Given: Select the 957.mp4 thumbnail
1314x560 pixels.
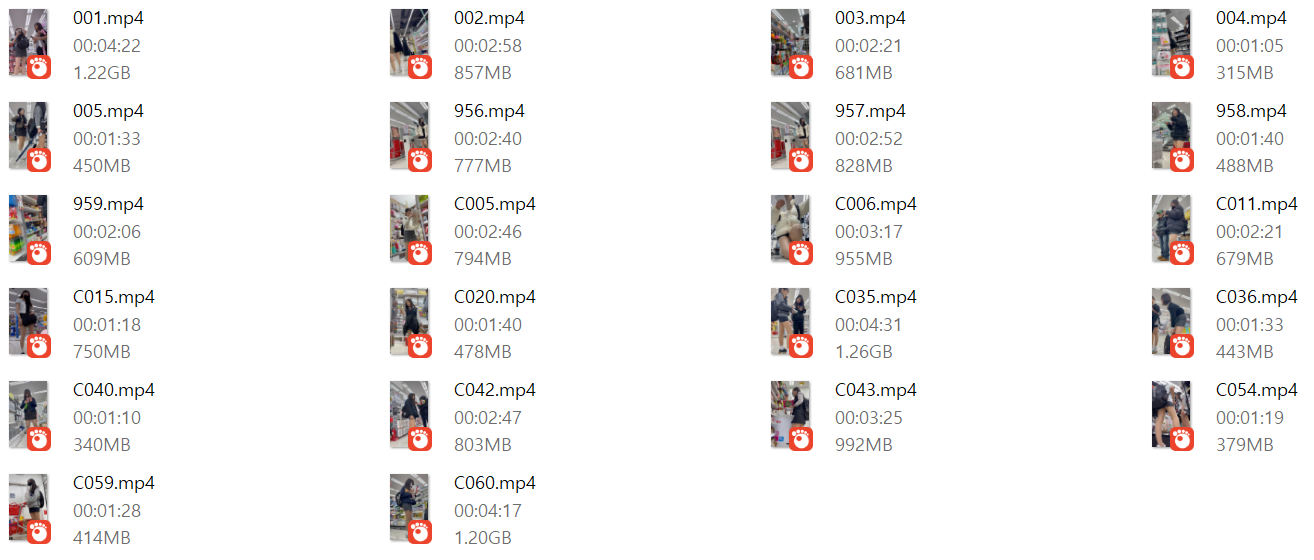Looking at the screenshot, I should point(790,136).
